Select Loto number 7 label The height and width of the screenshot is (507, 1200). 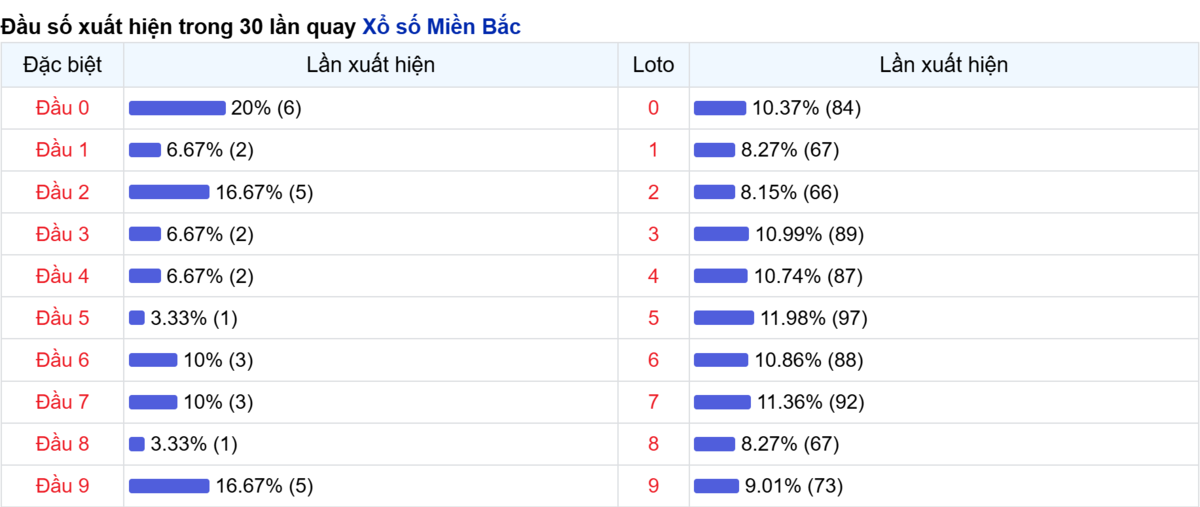click(654, 402)
